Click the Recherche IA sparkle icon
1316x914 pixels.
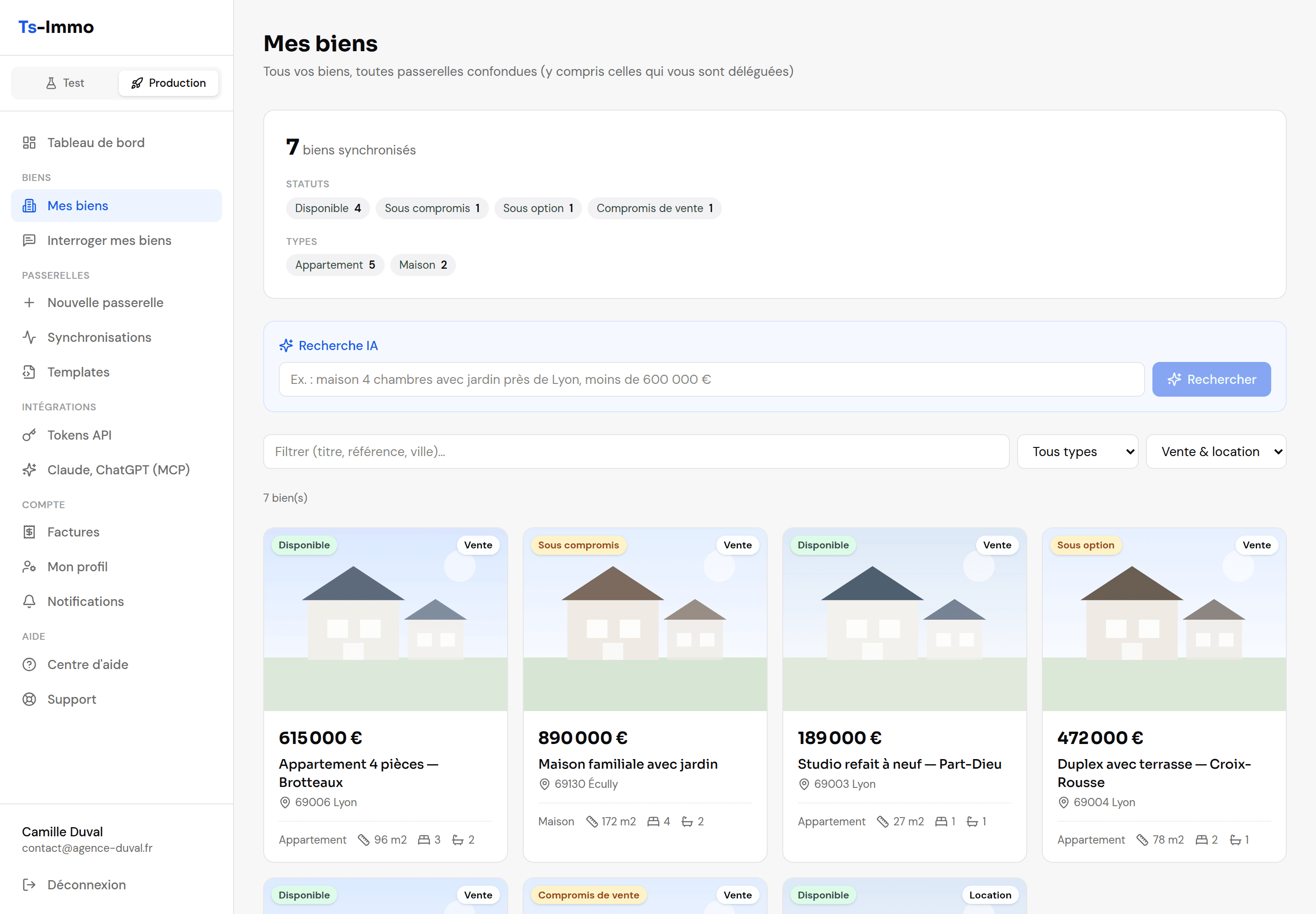(286, 345)
